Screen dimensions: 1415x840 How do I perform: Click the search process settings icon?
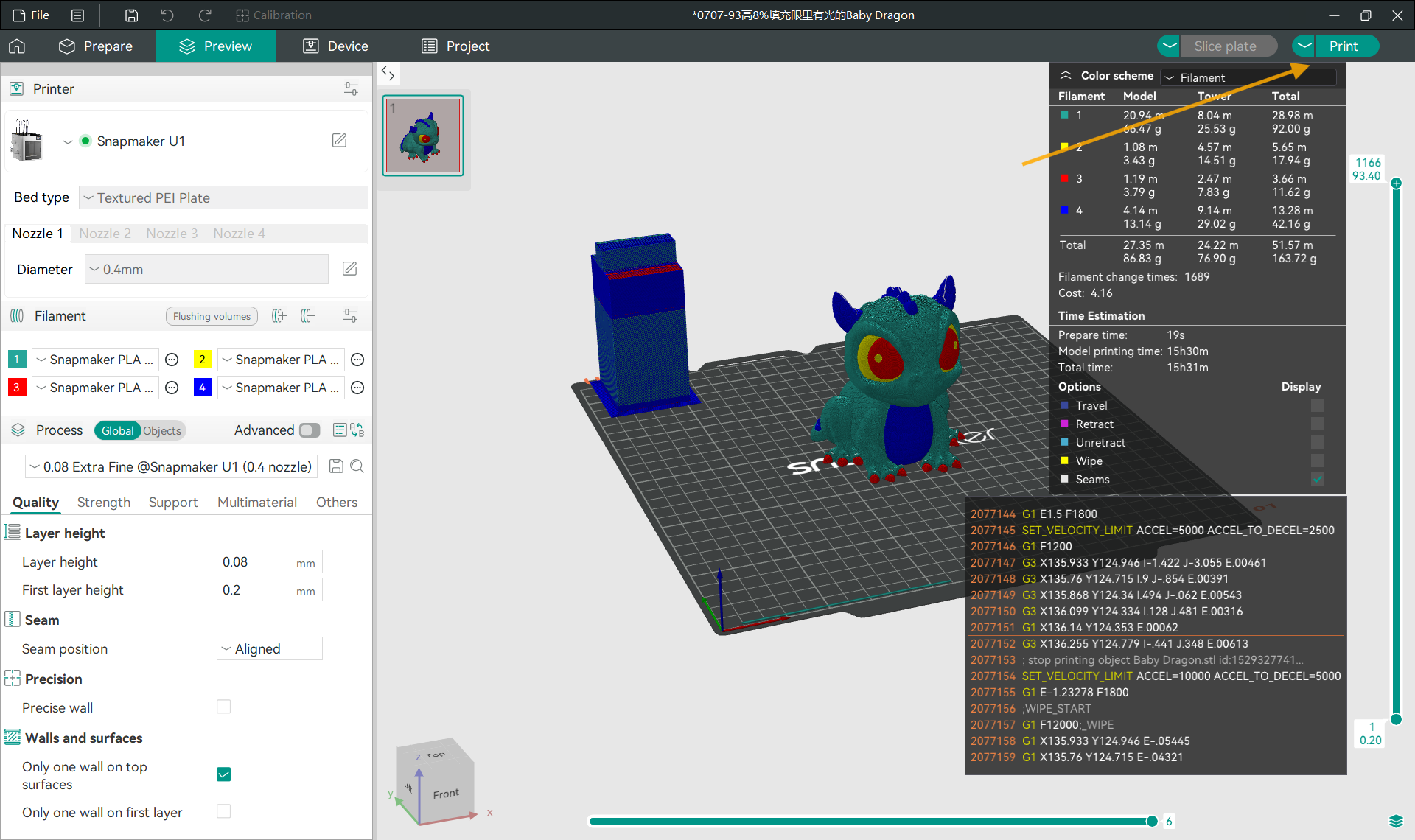pyautogui.click(x=357, y=466)
